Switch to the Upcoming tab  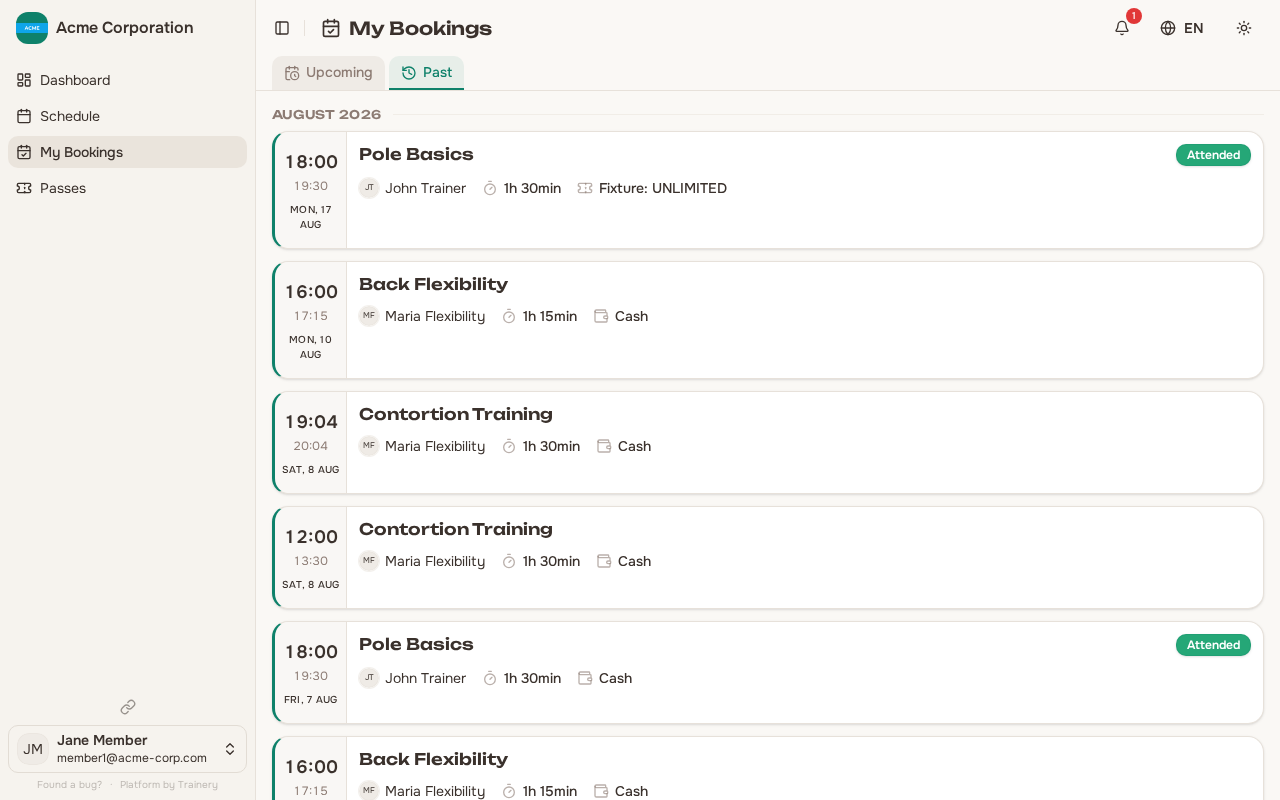328,73
